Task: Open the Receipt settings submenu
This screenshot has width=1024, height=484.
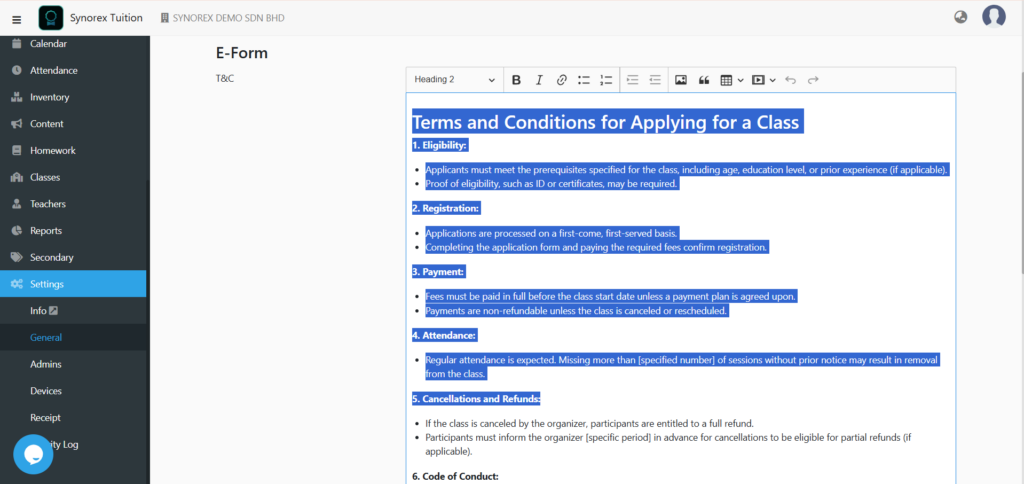Action: click(73, 417)
